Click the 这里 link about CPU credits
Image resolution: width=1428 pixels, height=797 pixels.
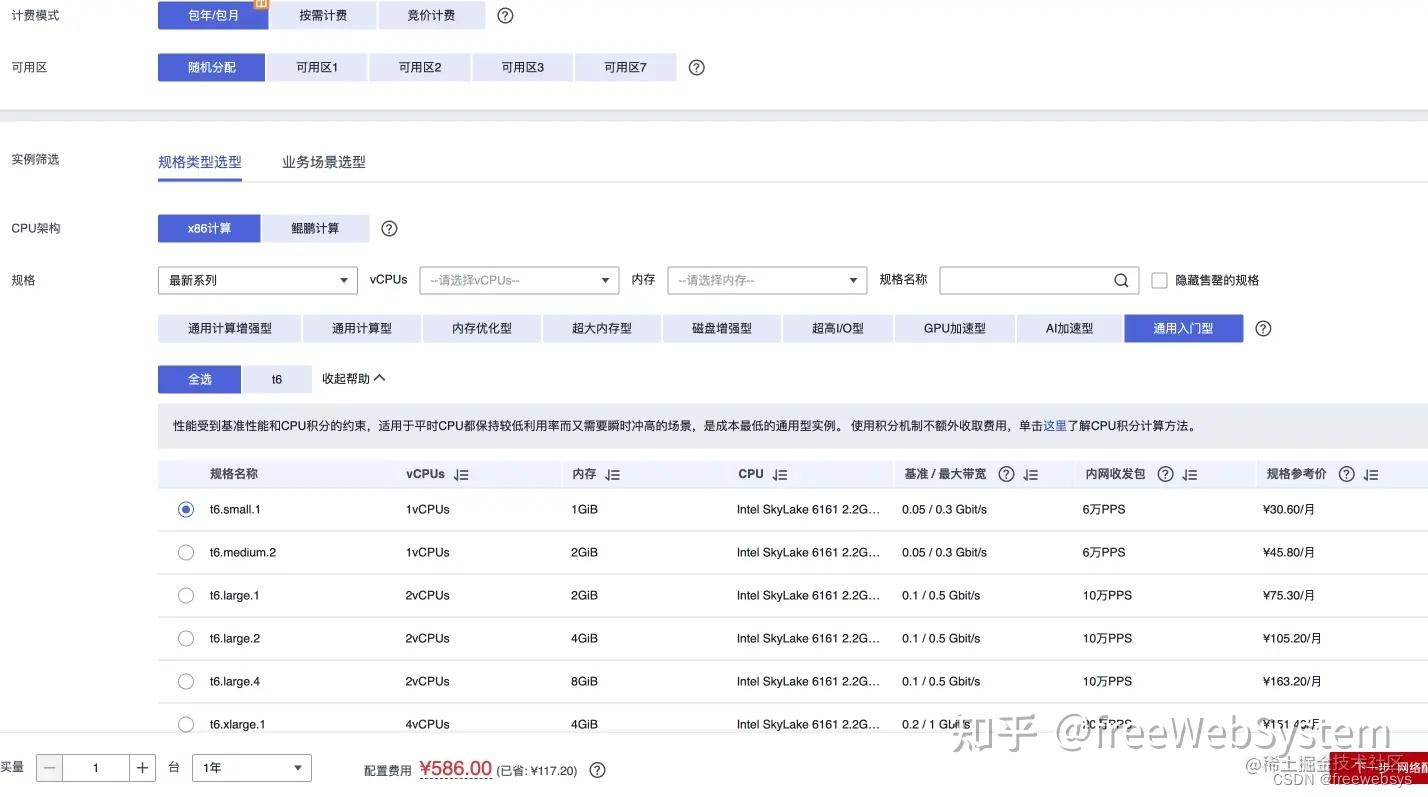tap(1054, 426)
